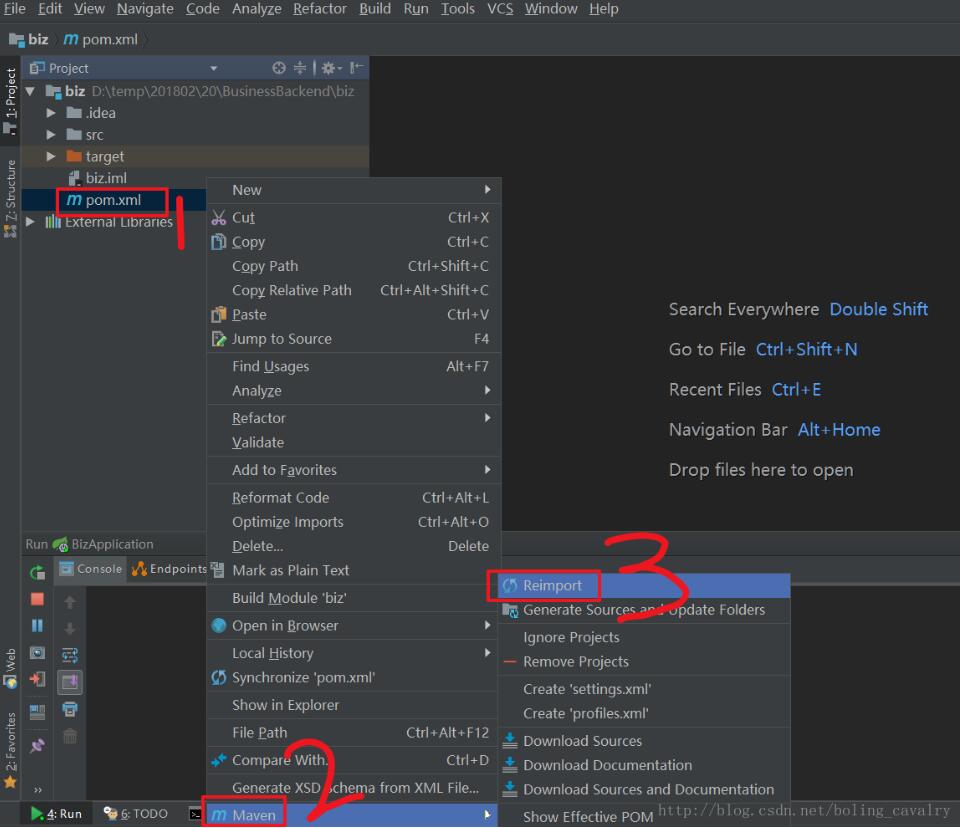Image resolution: width=960 pixels, height=828 pixels.
Task: Click the Print Console icon
Action: tap(70, 708)
